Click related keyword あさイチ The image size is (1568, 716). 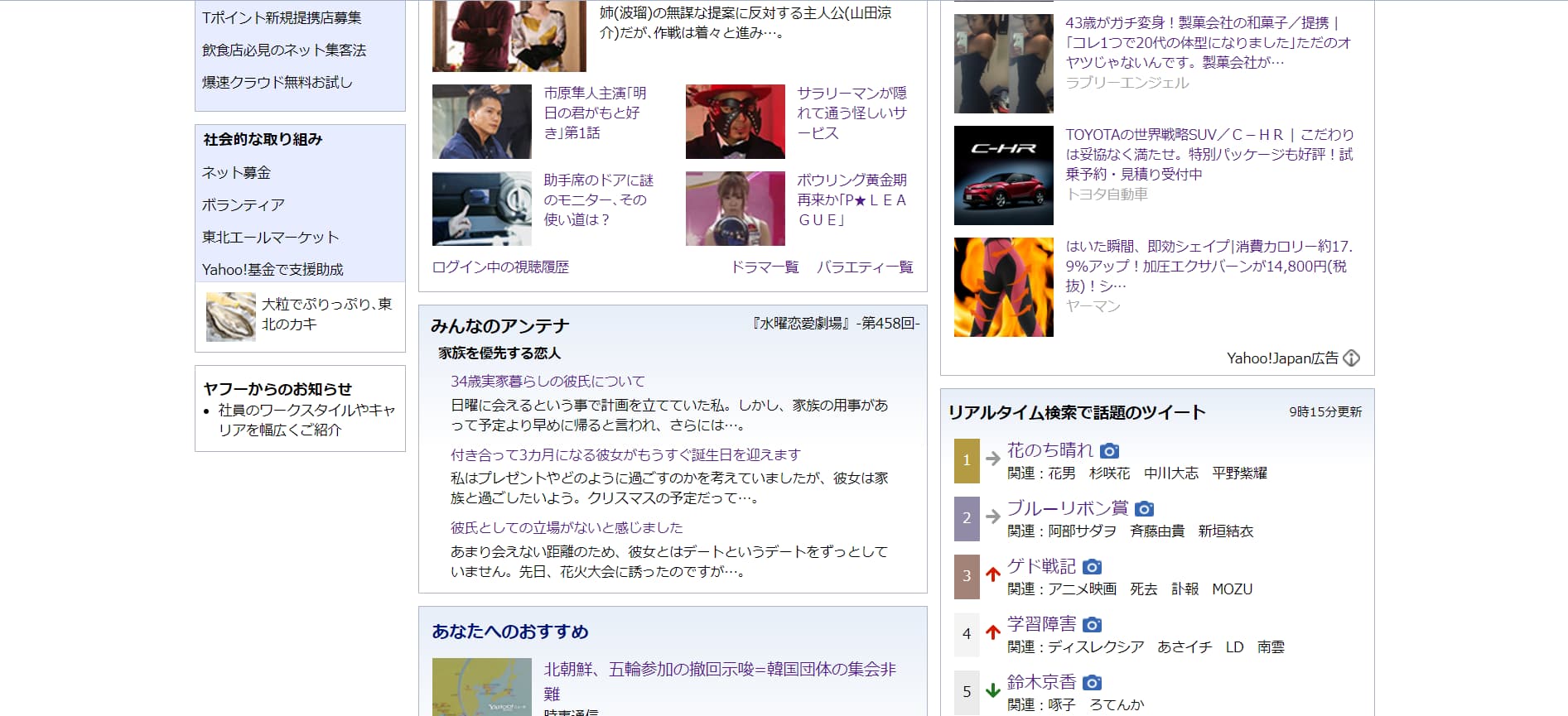click(x=1185, y=647)
